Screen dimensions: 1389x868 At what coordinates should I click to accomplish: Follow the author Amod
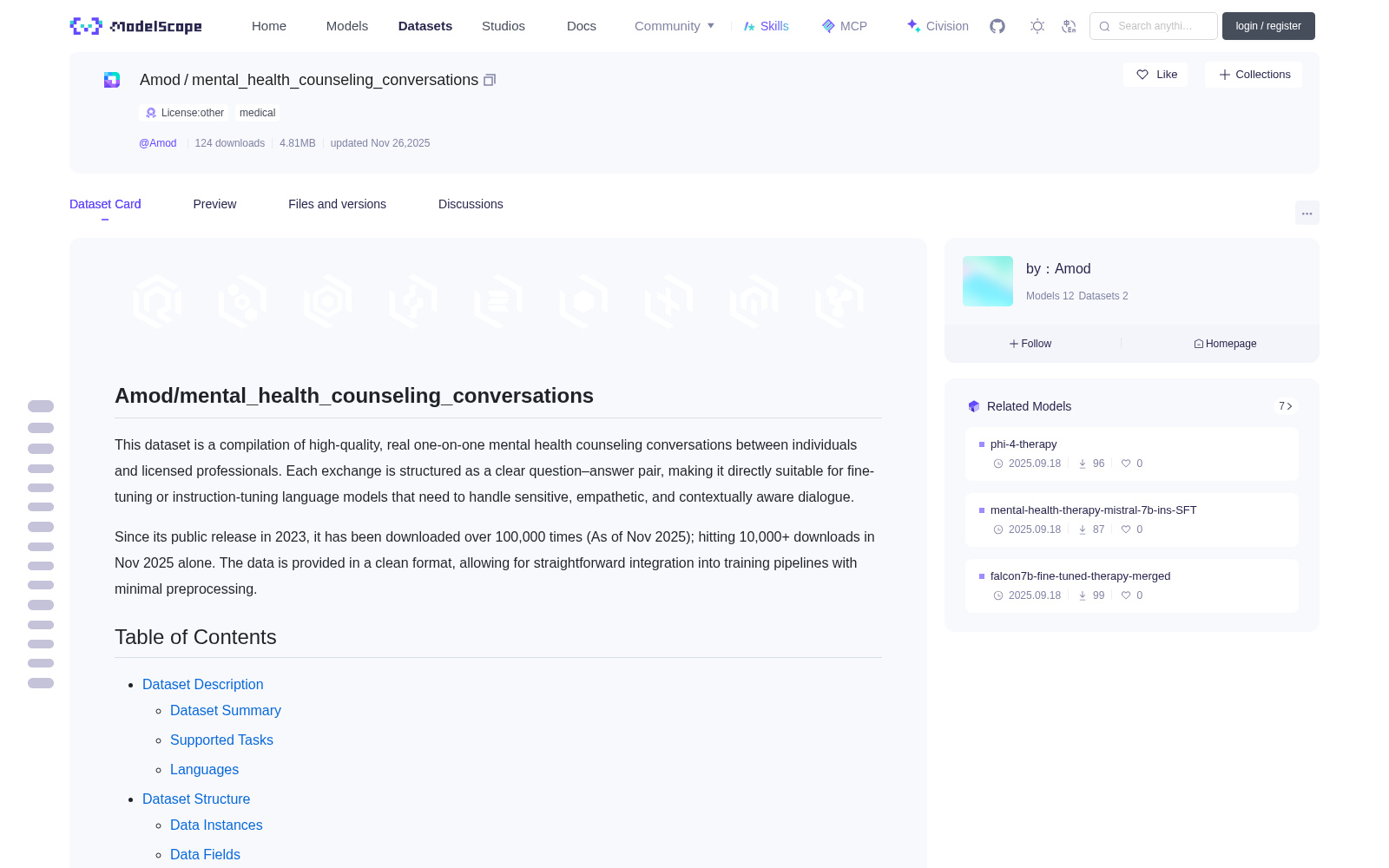pos(1030,344)
